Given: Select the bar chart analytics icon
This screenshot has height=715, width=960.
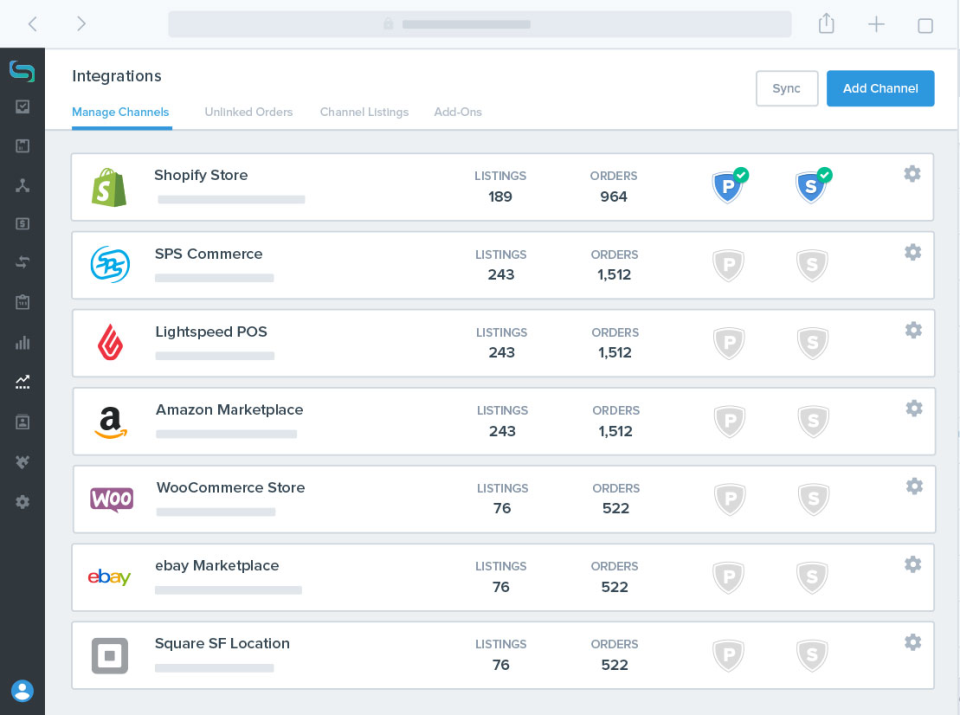Looking at the screenshot, I should 22,343.
